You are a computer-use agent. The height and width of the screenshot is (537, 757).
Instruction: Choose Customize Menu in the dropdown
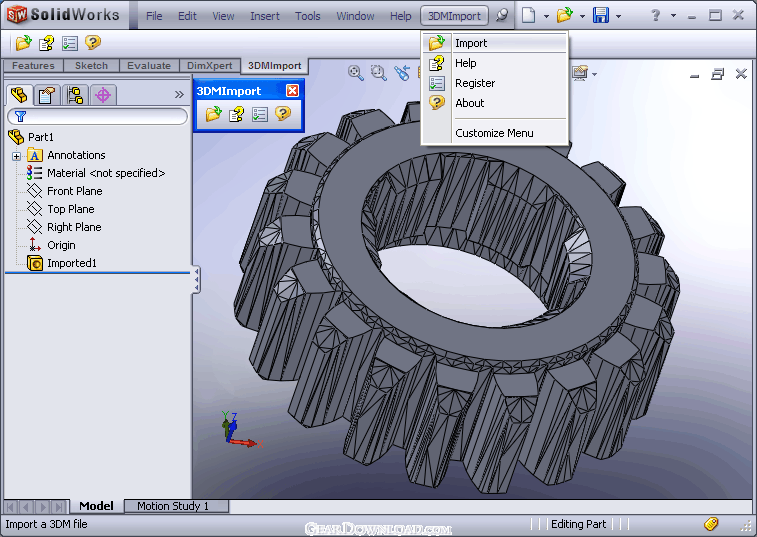[494, 133]
